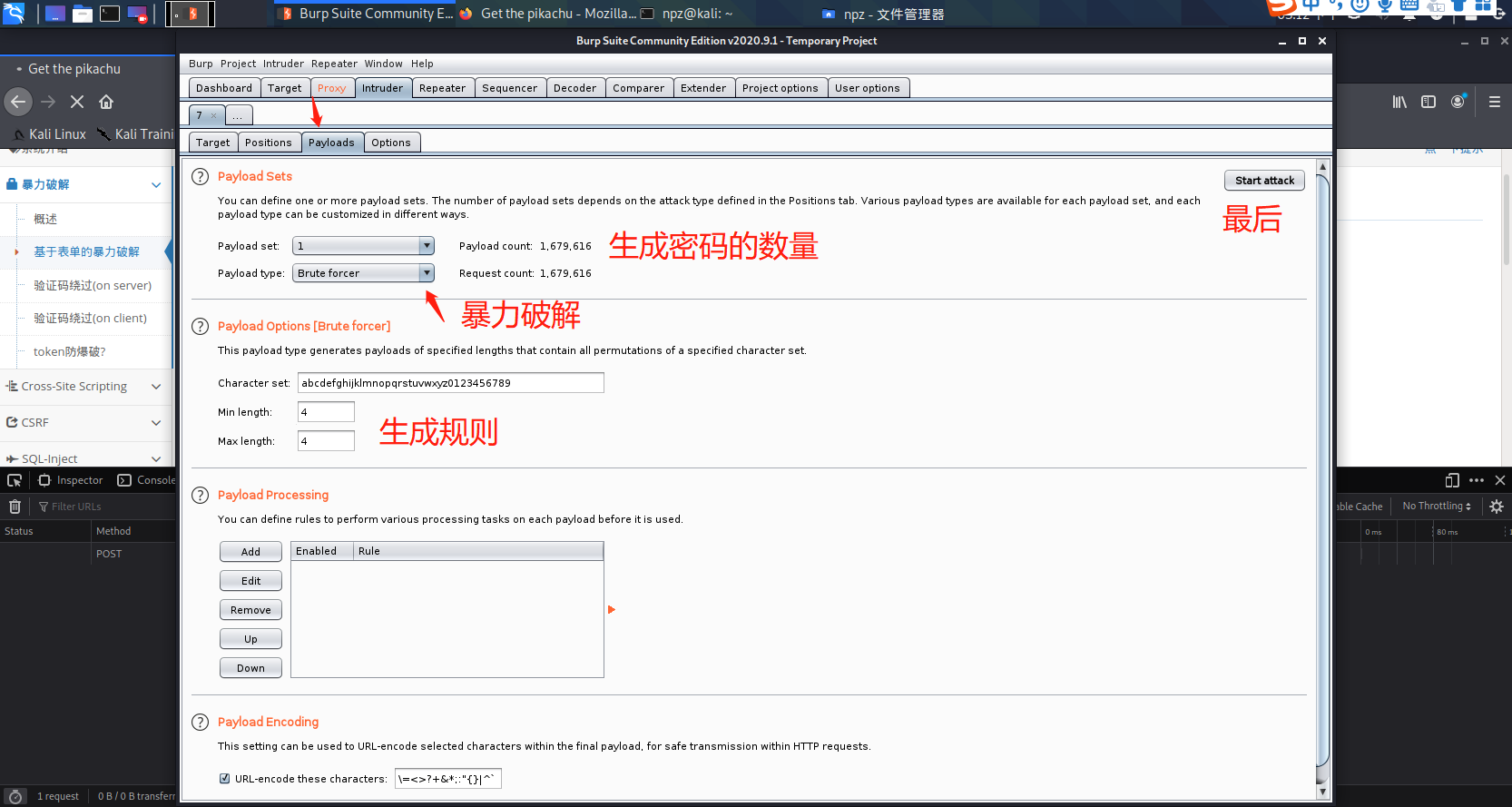Toggle devtools responsive design mode icon
1512x807 pixels.
tap(1452, 480)
